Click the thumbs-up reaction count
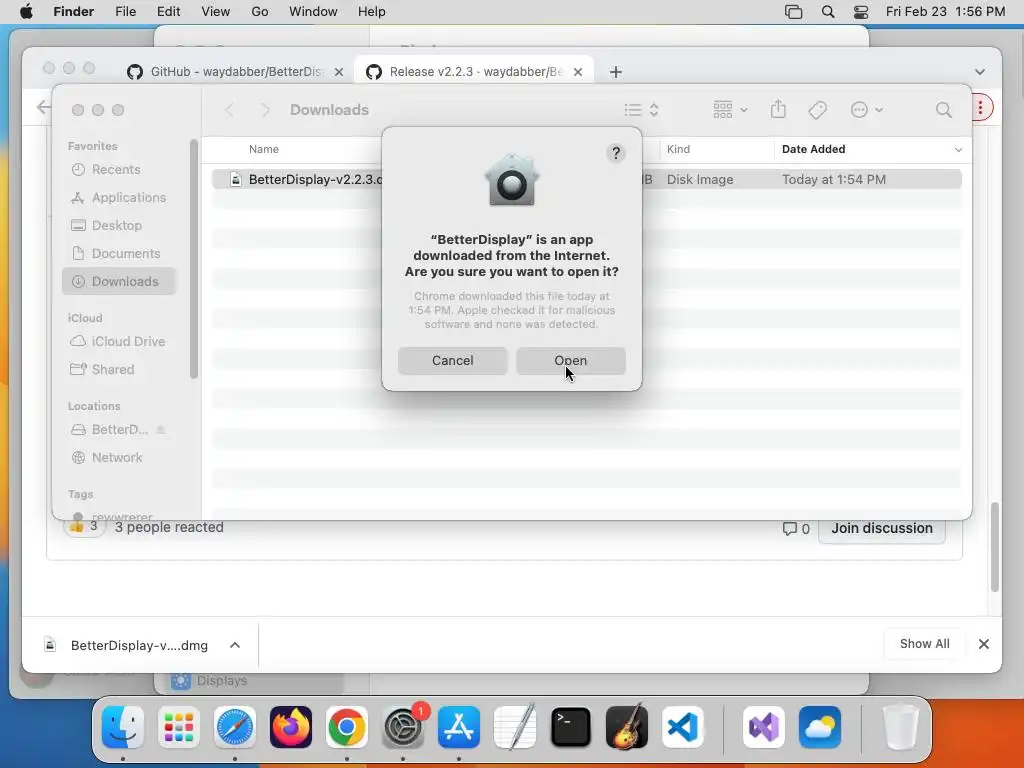Image resolution: width=1024 pixels, height=768 pixels. pos(85,526)
